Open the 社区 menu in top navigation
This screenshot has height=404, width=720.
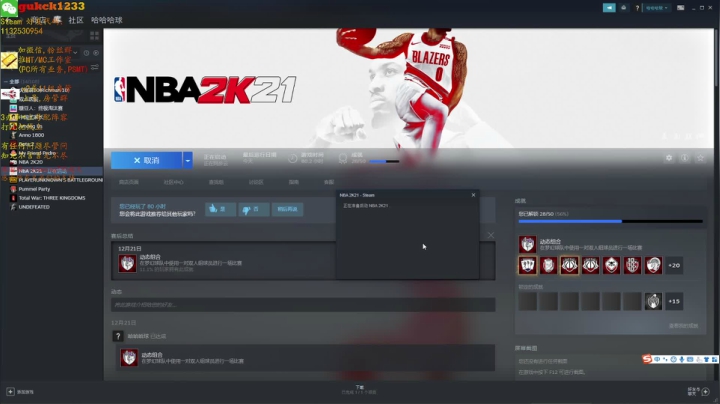pos(76,20)
